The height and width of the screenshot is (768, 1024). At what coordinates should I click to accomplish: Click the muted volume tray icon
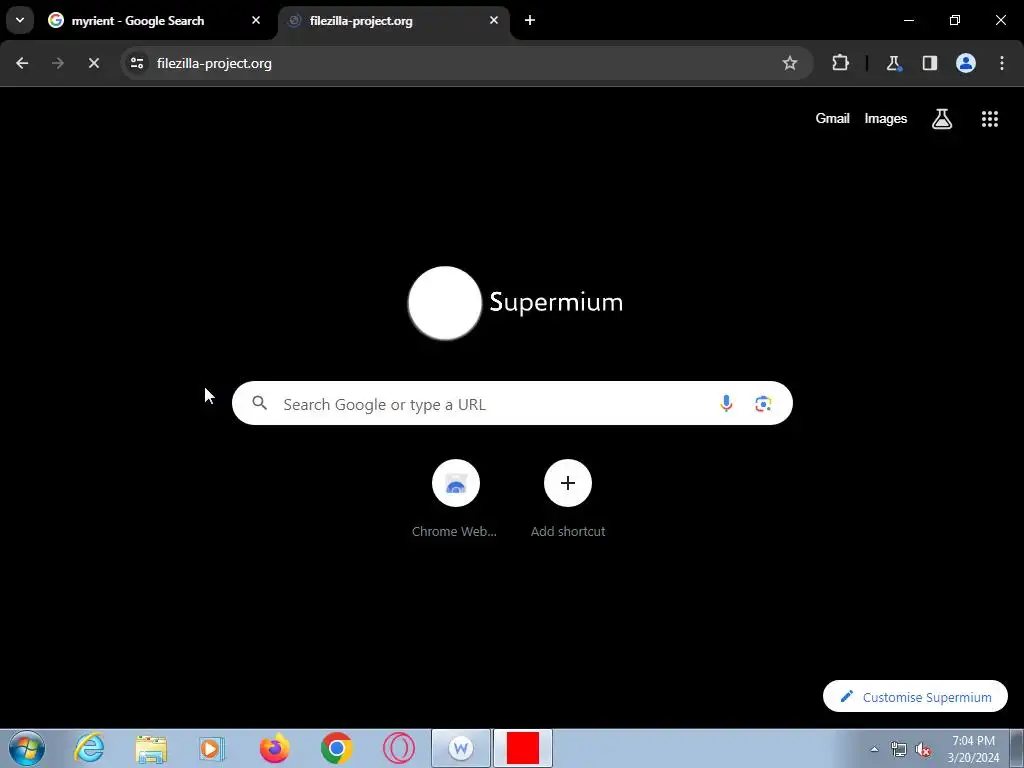[x=923, y=749]
